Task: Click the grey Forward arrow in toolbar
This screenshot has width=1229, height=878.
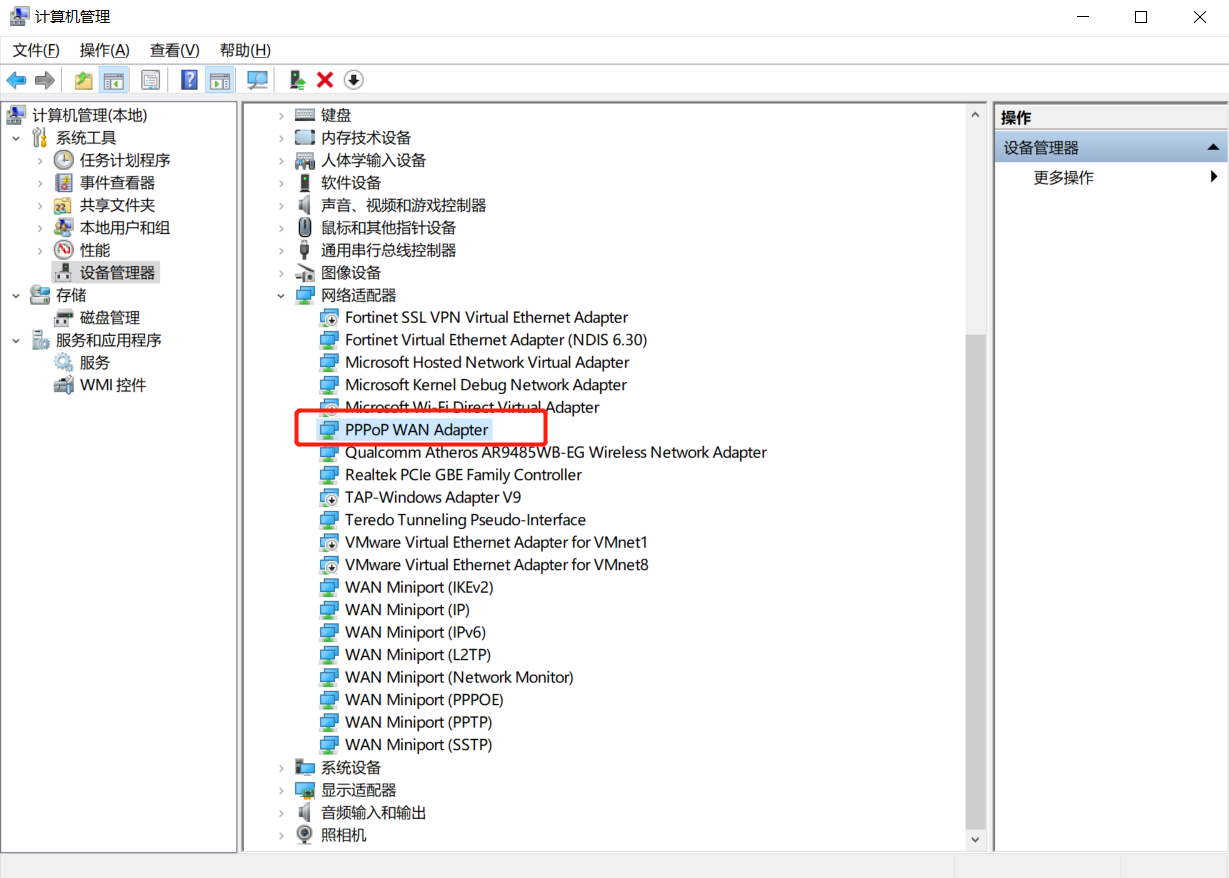Action: [44, 80]
